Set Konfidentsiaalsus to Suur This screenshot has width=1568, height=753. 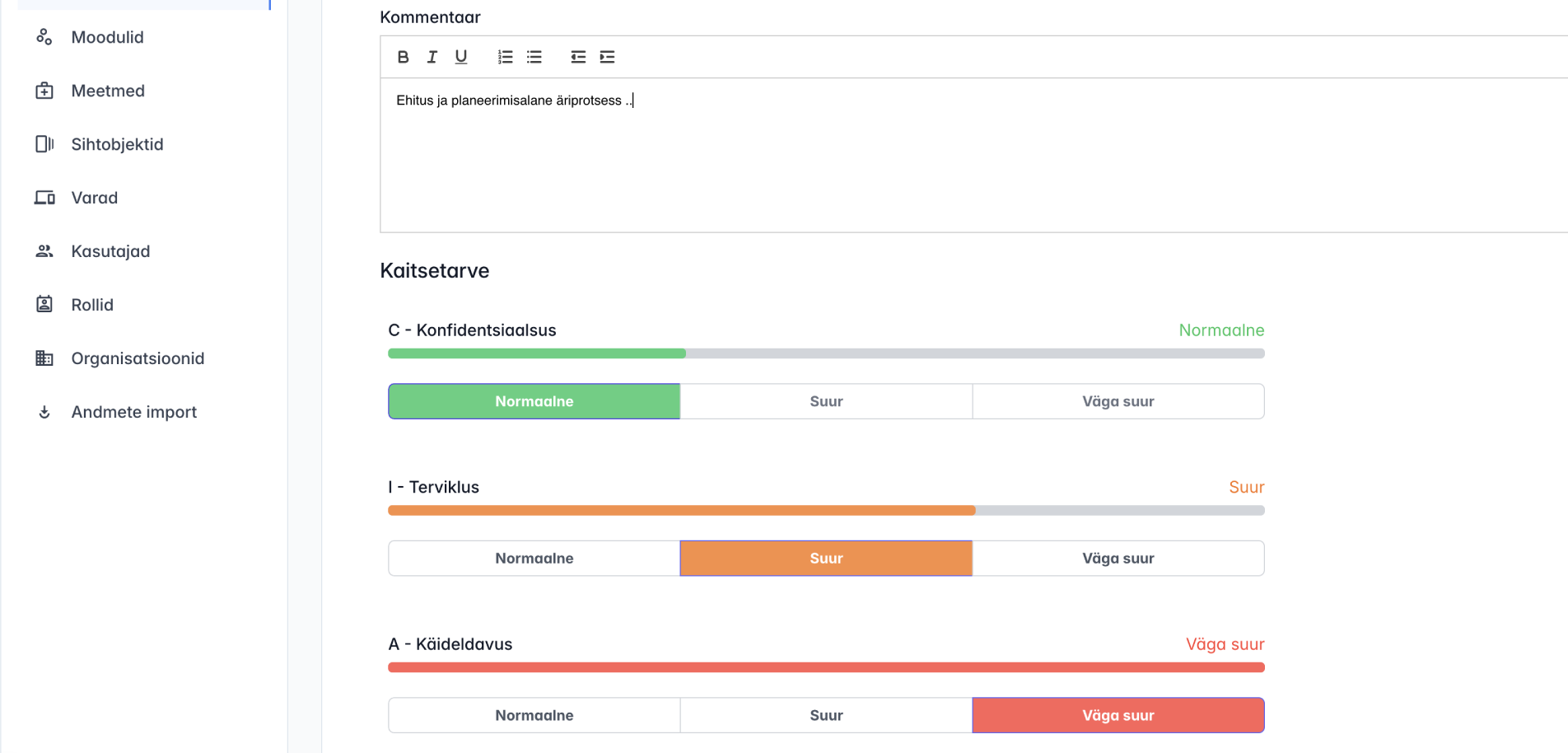826,401
